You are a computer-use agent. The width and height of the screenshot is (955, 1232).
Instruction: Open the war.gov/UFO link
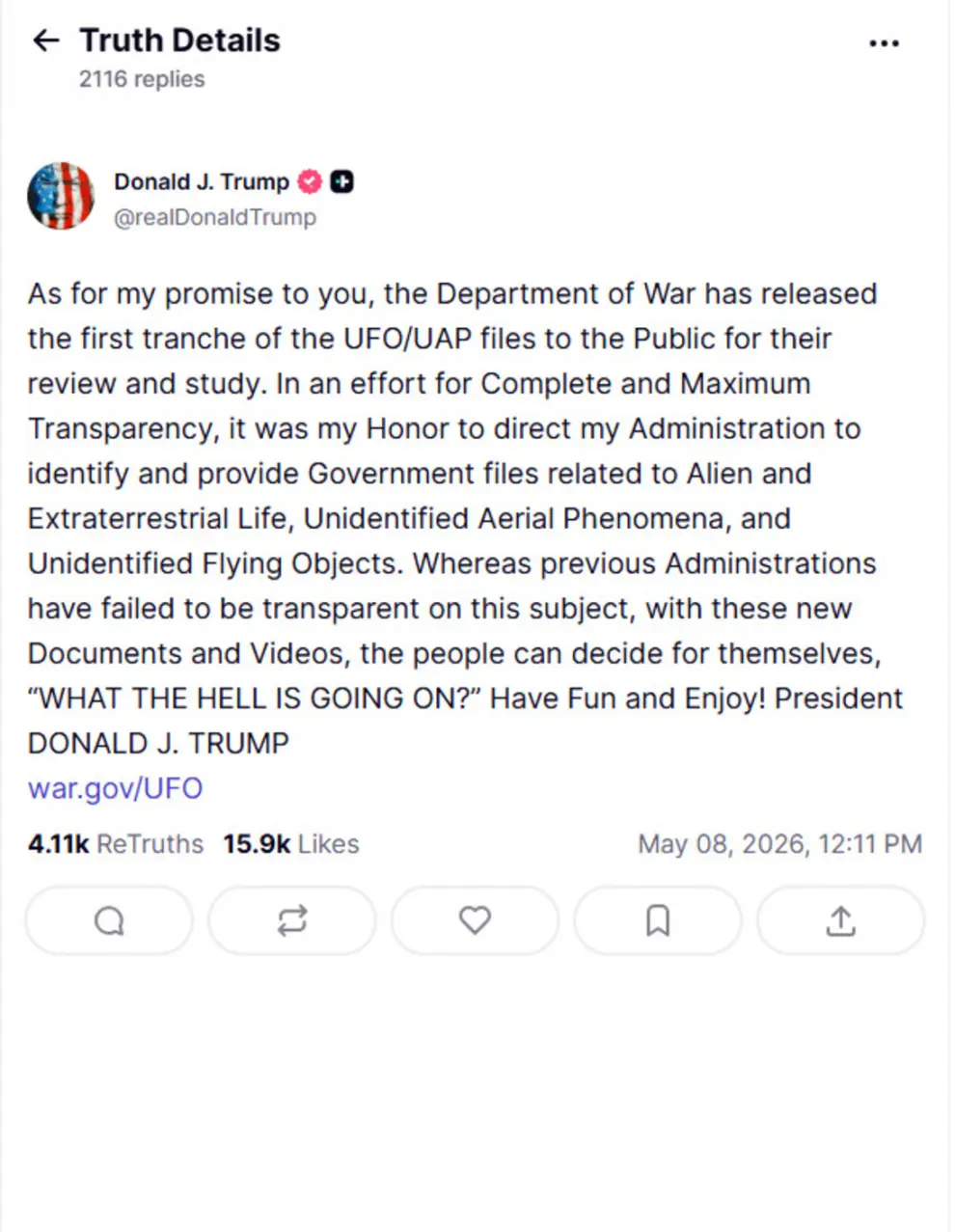tap(116, 788)
